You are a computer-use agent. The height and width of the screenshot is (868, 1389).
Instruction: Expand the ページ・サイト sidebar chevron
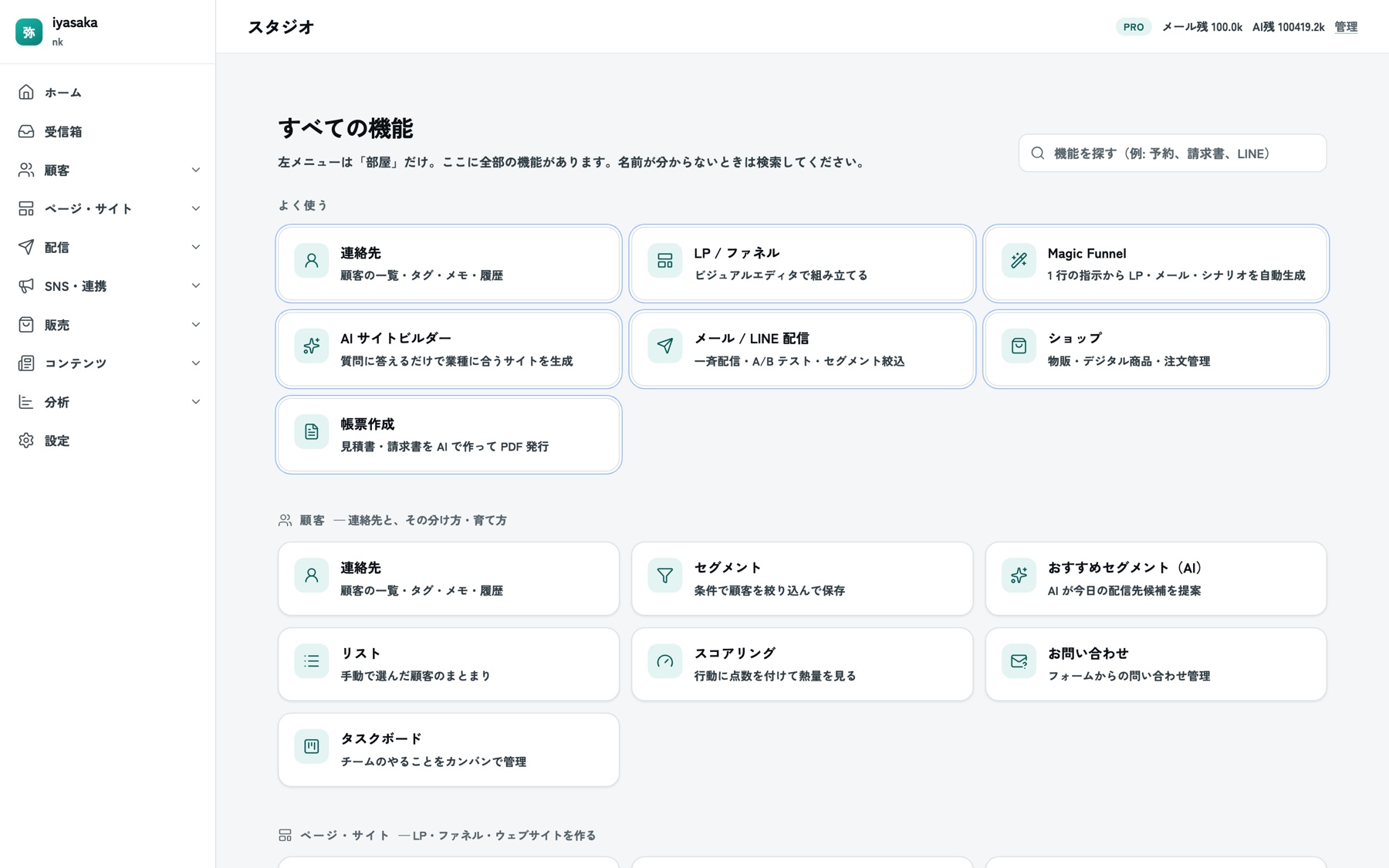(195, 208)
